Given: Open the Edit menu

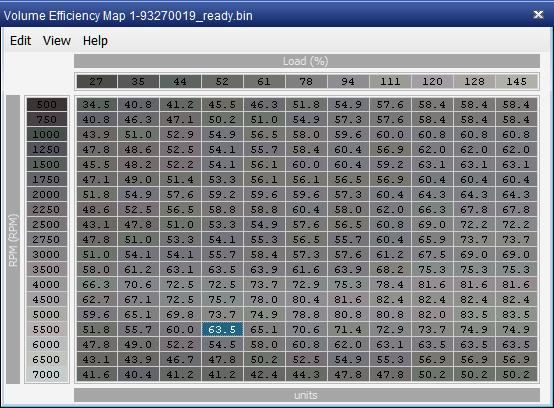Looking at the screenshot, I should click(20, 41).
